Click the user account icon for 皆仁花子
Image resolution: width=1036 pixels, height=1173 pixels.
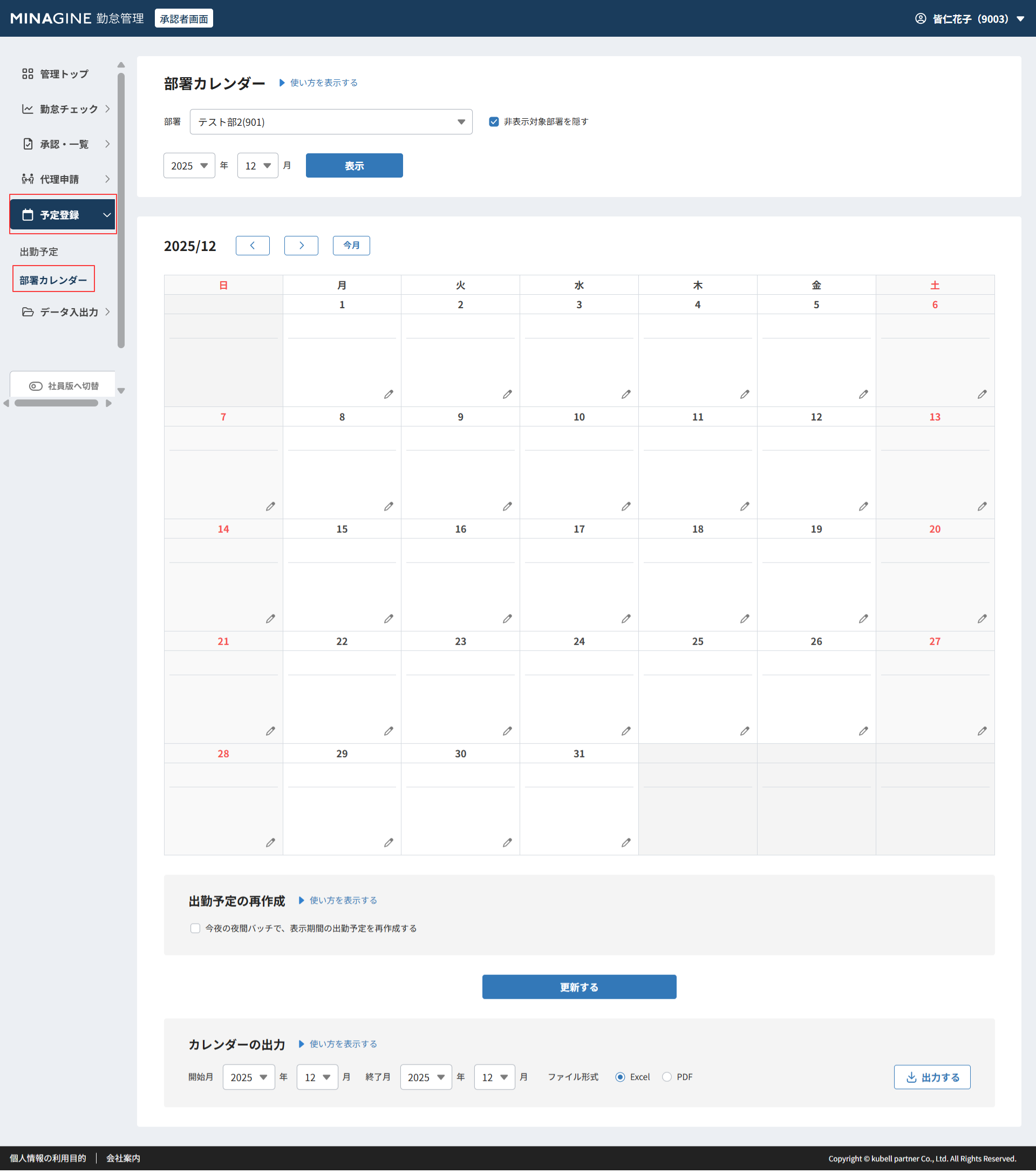[920, 18]
